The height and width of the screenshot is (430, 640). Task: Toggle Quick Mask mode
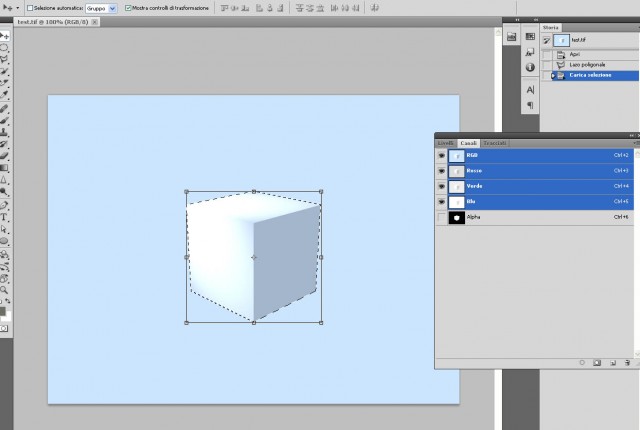[4, 328]
